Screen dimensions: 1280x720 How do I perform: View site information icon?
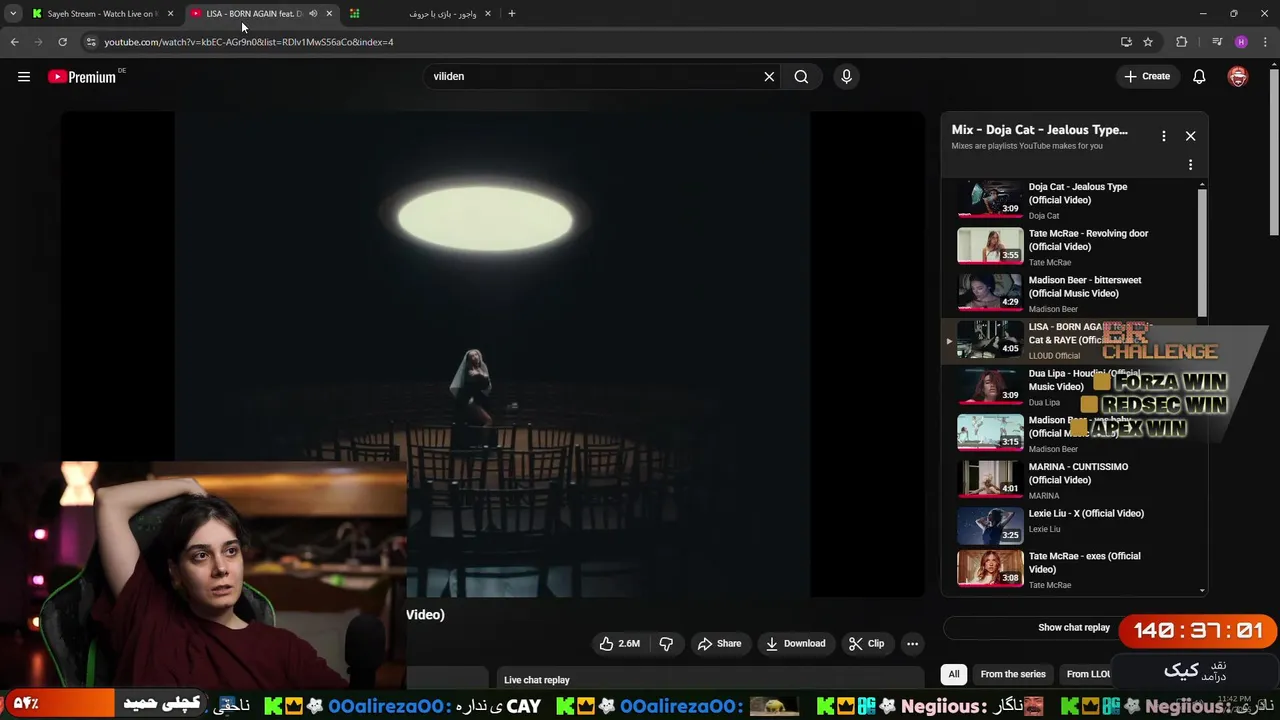tap(91, 42)
